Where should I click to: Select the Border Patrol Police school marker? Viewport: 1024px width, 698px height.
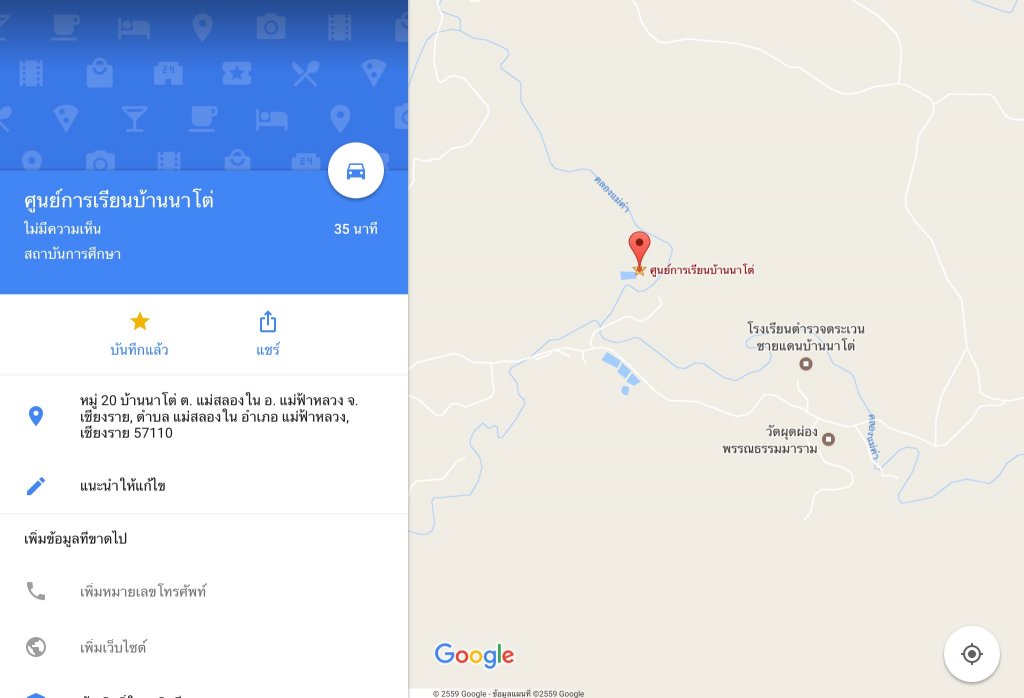click(806, 364)
